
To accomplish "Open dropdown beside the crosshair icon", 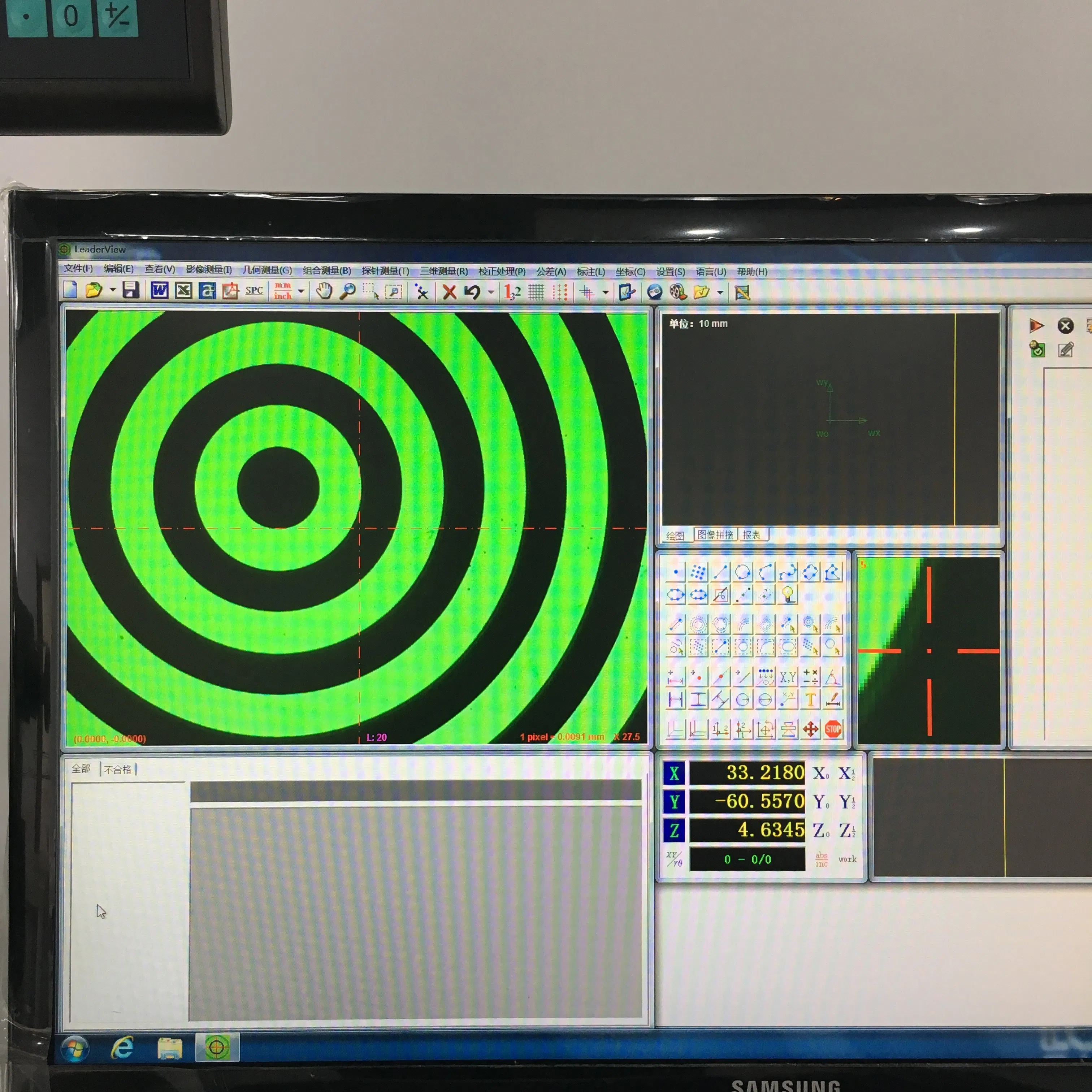I will 605,293.
